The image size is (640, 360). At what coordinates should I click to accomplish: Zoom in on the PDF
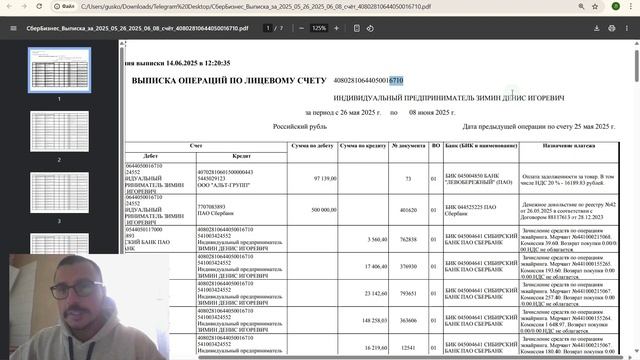click(x=336, y=28)
